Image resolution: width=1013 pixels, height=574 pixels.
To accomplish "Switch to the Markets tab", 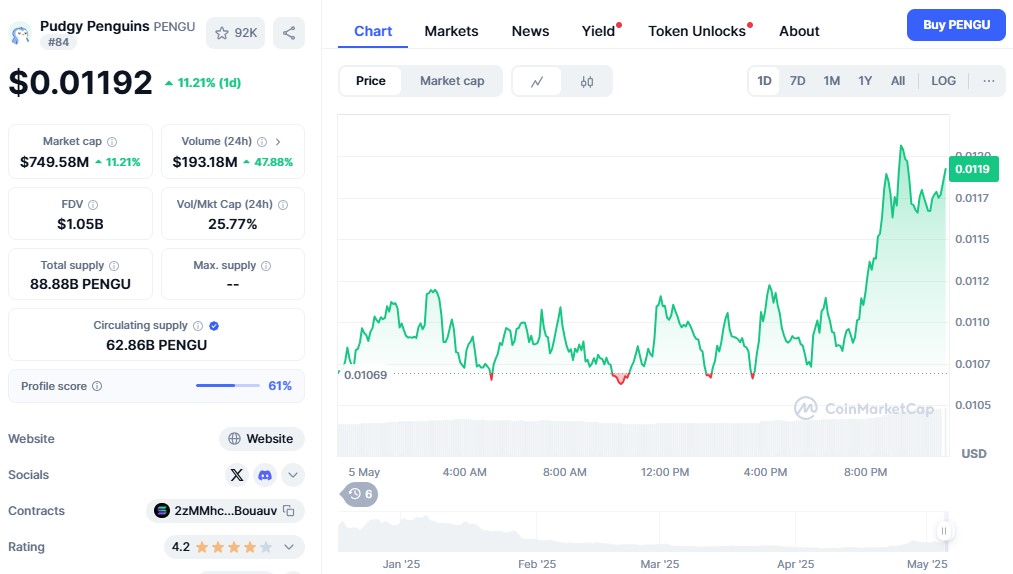I will pos(451,31).
